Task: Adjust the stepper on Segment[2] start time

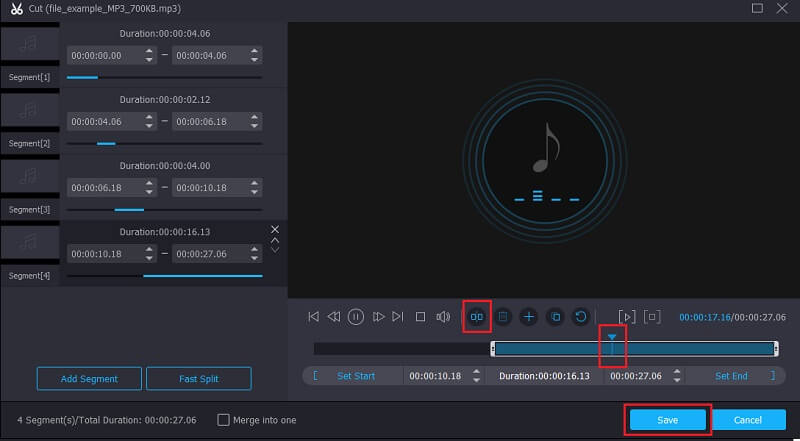Action: pos(150,121)
